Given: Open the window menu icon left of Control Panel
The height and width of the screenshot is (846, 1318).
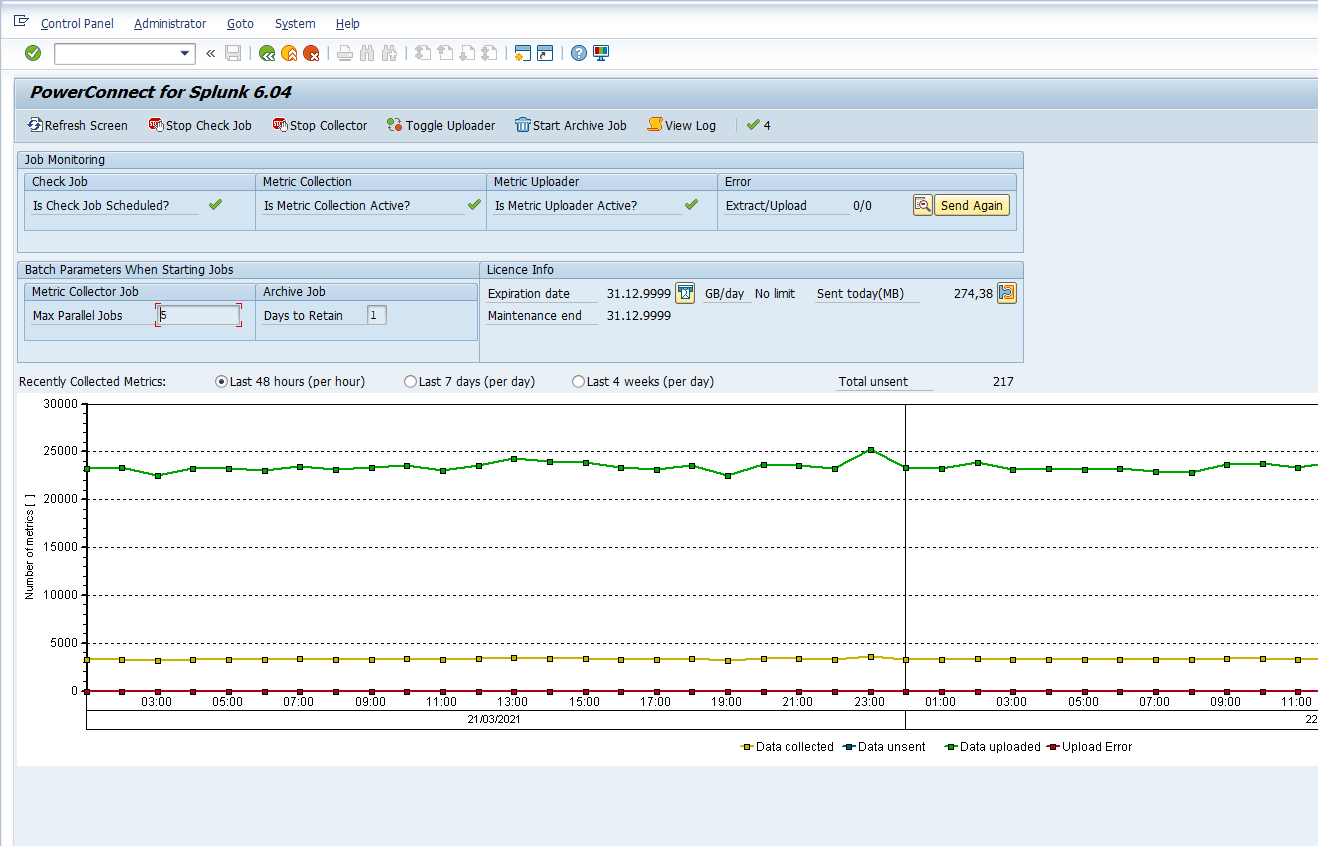Looking at the screenshot, I should coord(21,22).
